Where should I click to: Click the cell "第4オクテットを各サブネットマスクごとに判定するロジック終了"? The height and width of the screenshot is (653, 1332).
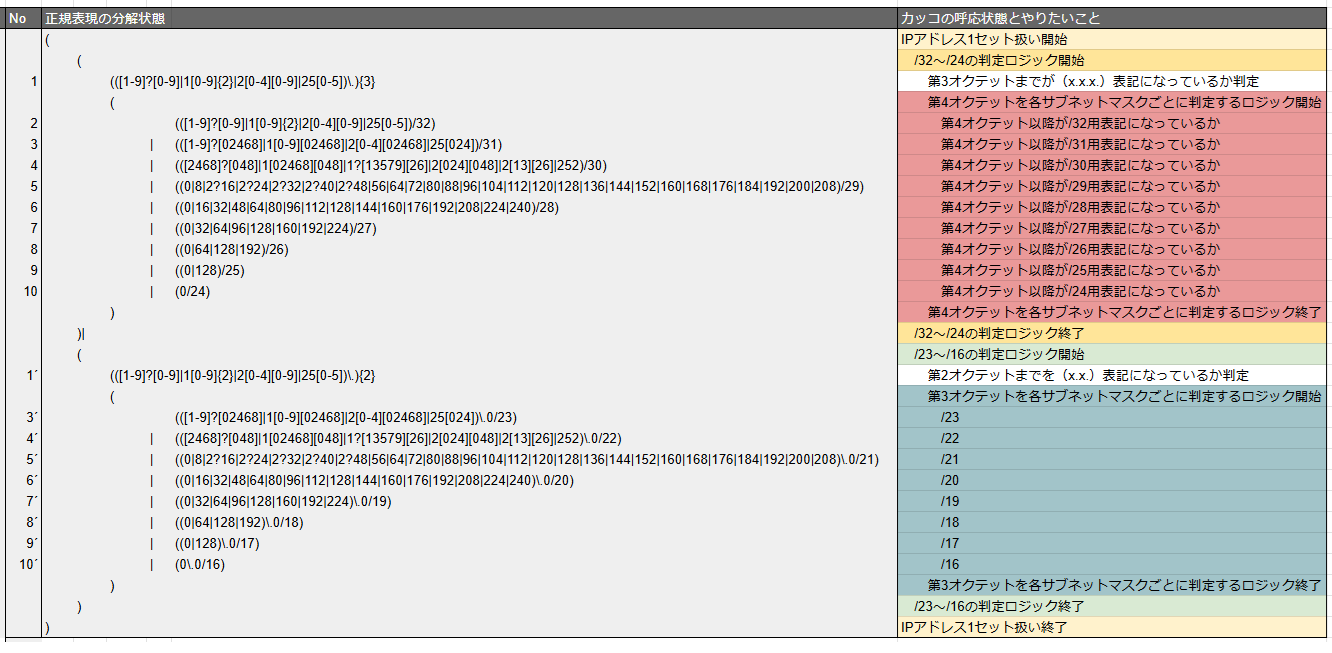click(1113, 313)
